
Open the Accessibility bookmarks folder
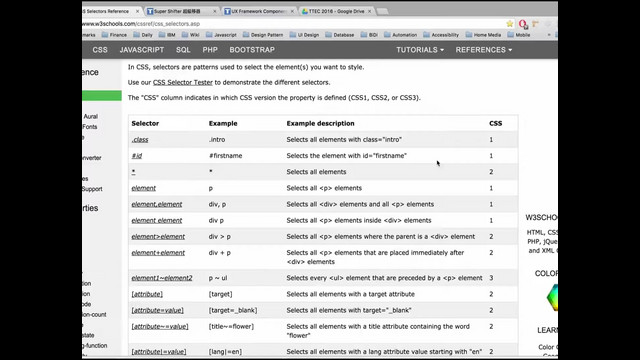(441, 35)
